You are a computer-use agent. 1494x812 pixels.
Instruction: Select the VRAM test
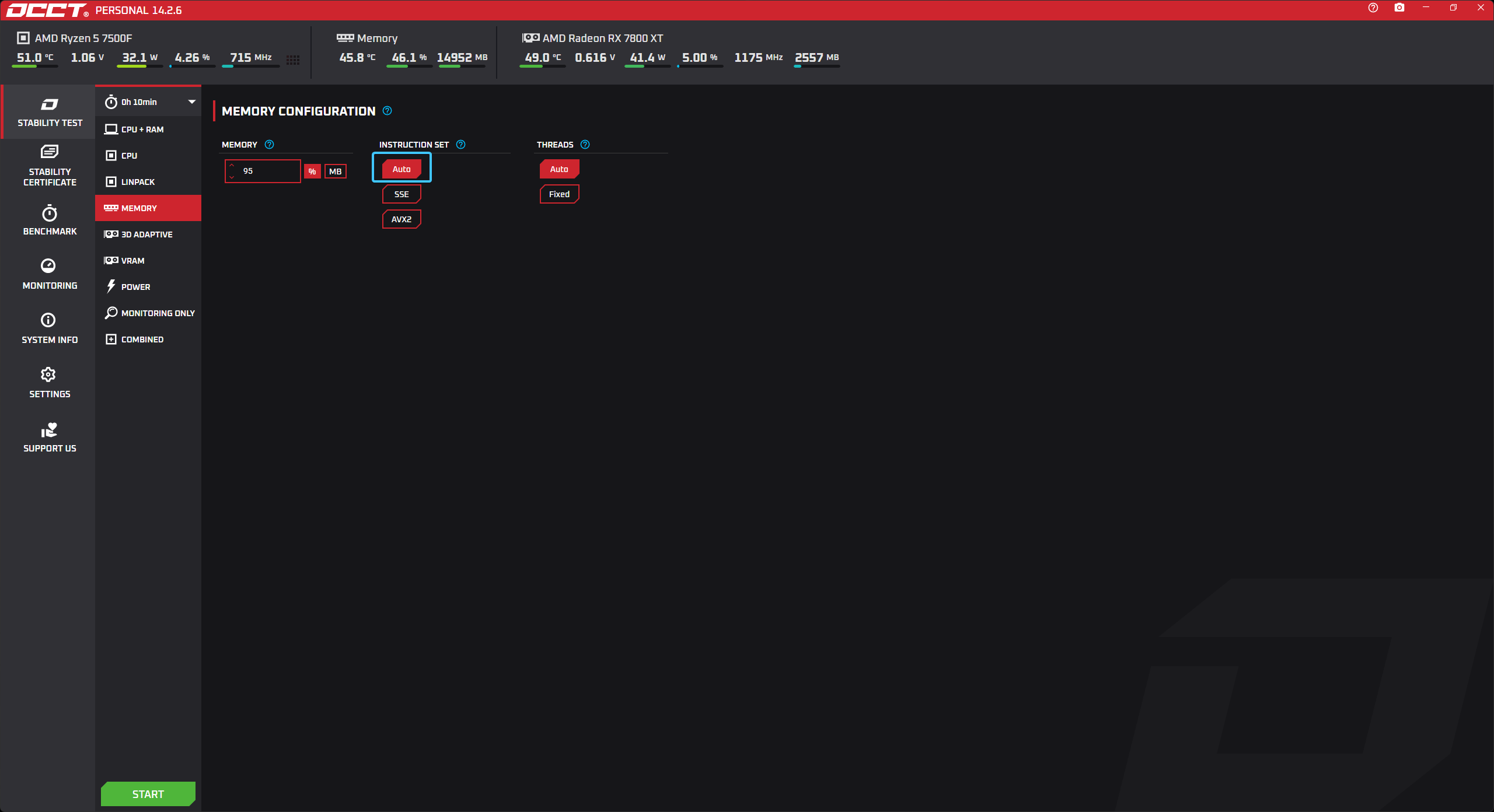tap(133, 261)
